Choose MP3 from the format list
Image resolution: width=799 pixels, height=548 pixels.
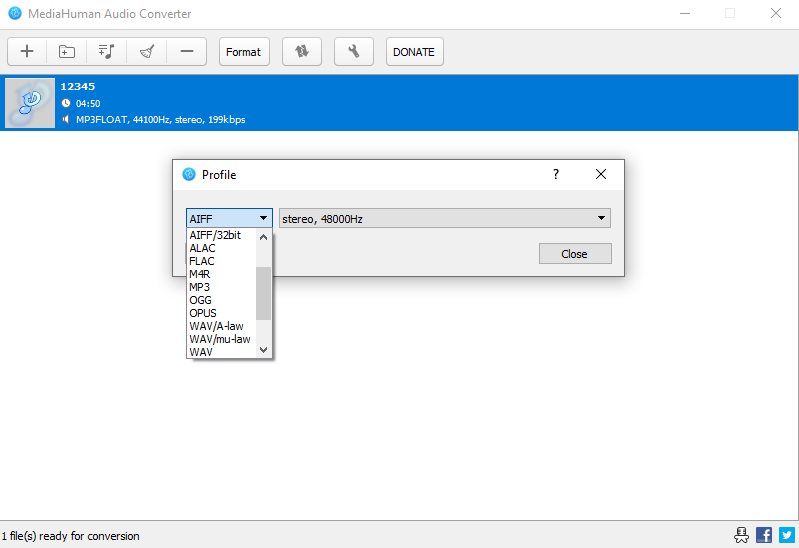(222, 287)
